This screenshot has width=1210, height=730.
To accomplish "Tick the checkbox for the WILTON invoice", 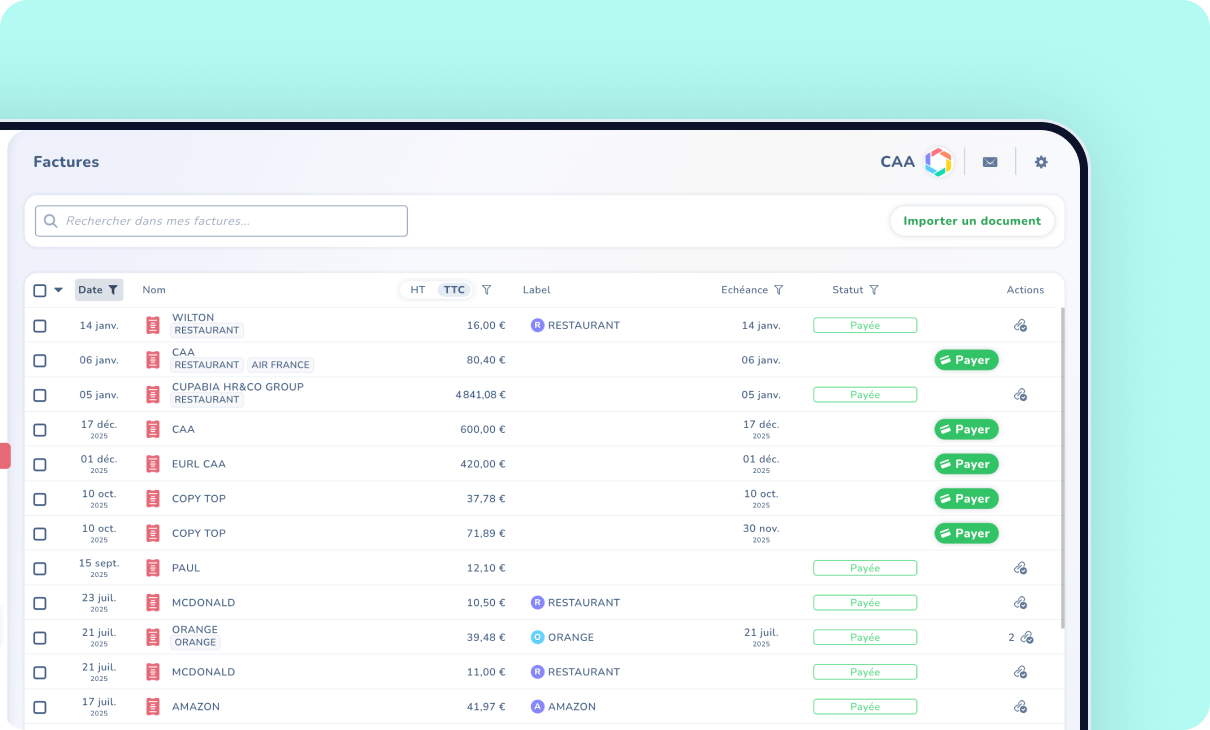I will click(x=40, y=326).
